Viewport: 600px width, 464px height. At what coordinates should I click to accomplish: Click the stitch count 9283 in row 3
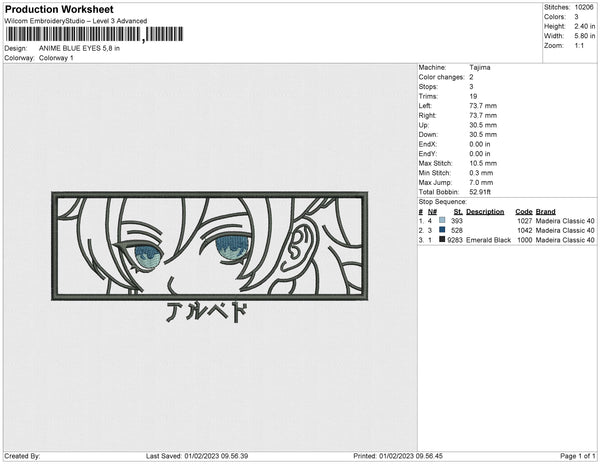pos(455,240)
